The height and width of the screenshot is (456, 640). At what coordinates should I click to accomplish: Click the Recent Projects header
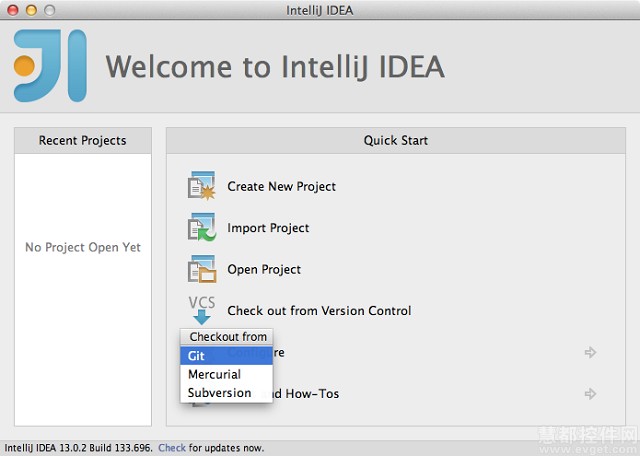(83, 140)
